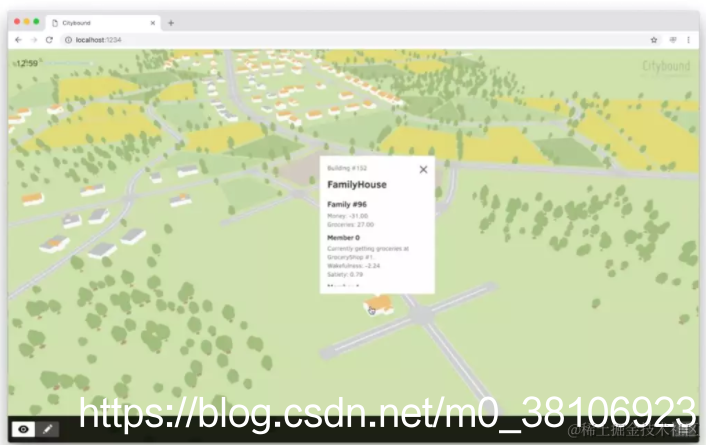Select the pencil edit tool

click(x=47, y=429)
